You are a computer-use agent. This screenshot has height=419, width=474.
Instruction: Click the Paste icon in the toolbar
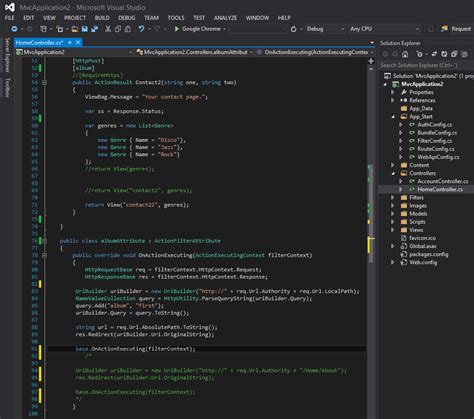pos(127,29)
